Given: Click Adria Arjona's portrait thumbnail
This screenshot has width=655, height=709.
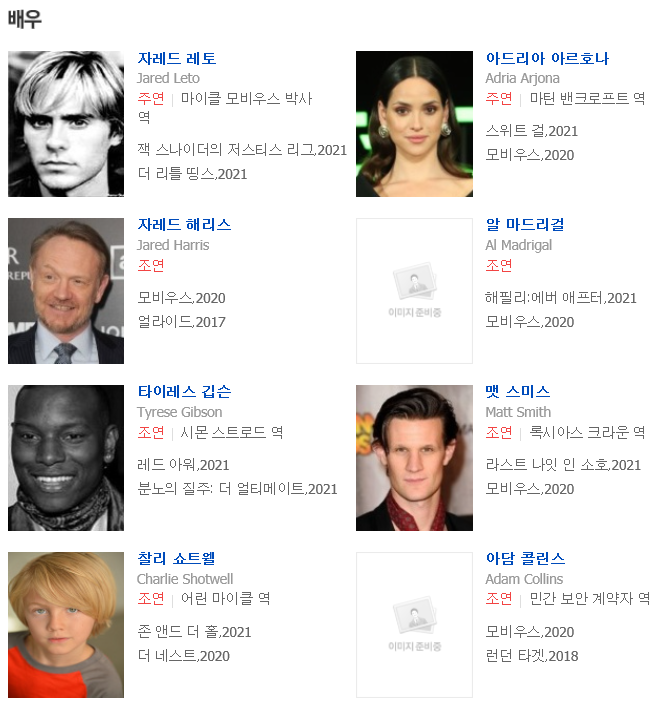Looking at the screenshot, I should (414, 124).
